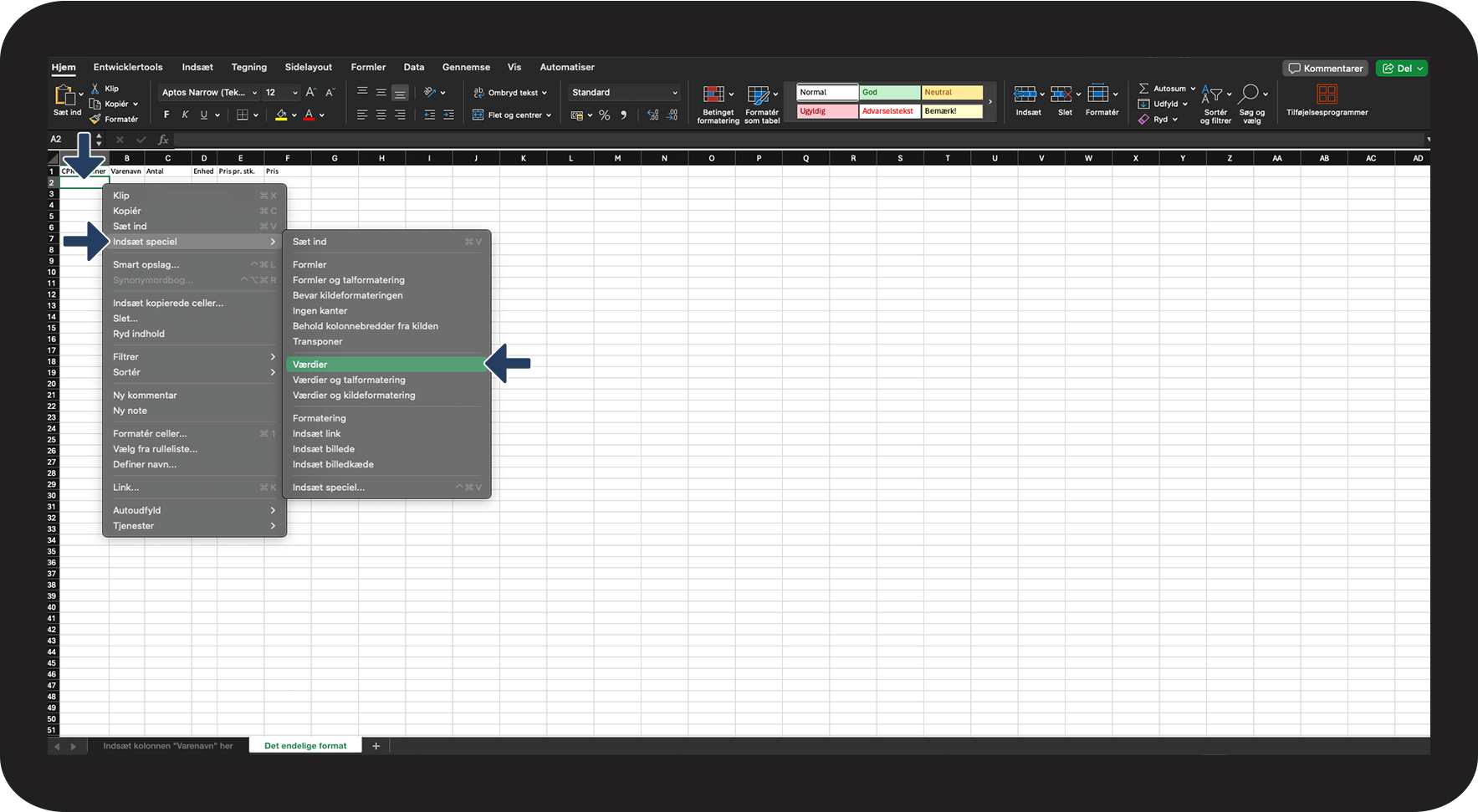
Task: Click the Tilføjelsesprogrammer add-ins icon
Action: click(x=1327, y=94)
